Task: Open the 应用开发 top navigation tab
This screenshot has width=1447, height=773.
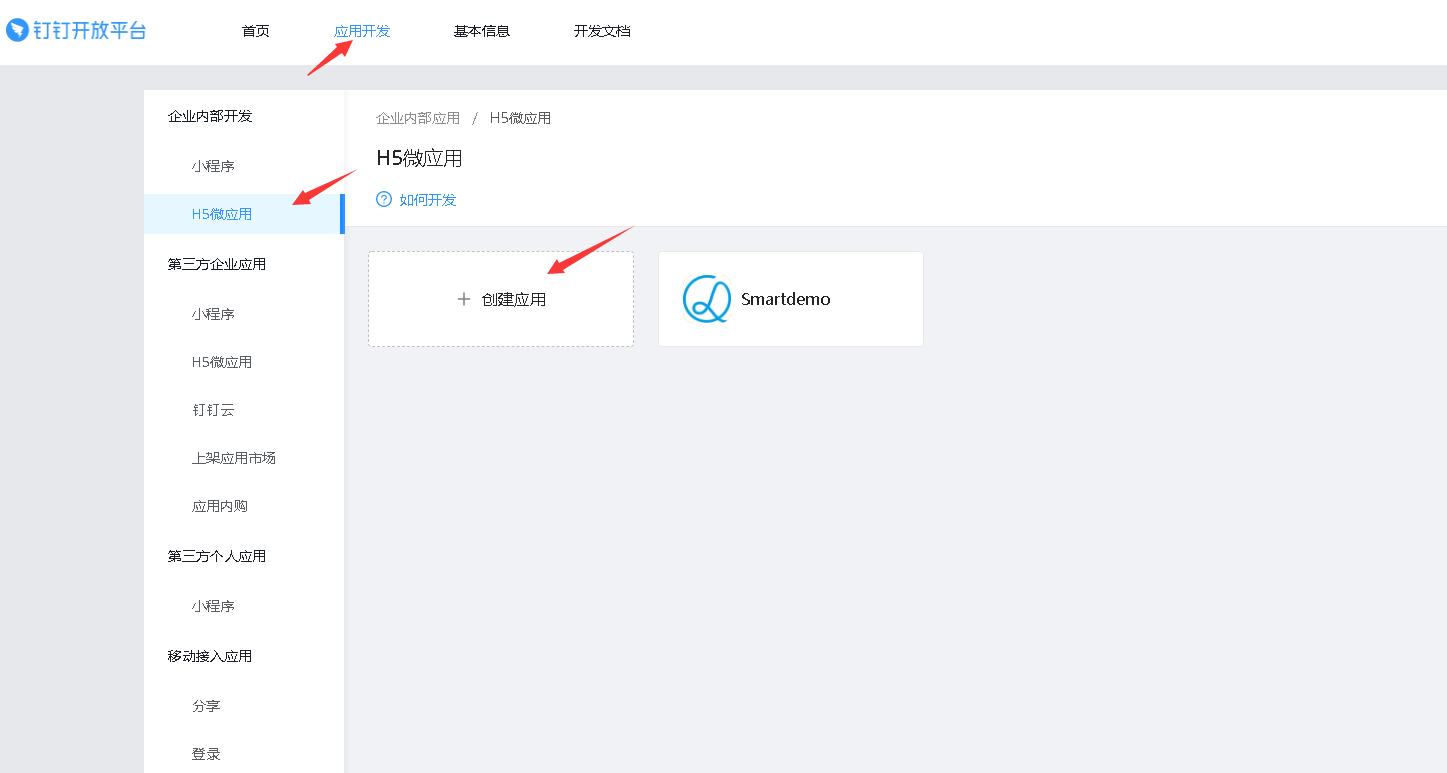Action: 362,31
